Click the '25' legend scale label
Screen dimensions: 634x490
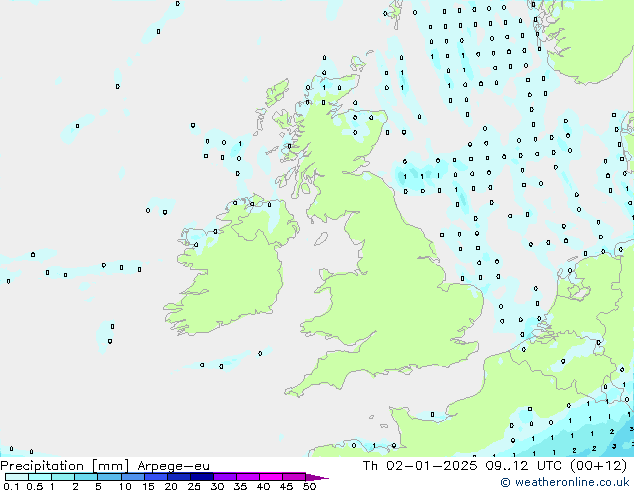[x=194, y=486]
